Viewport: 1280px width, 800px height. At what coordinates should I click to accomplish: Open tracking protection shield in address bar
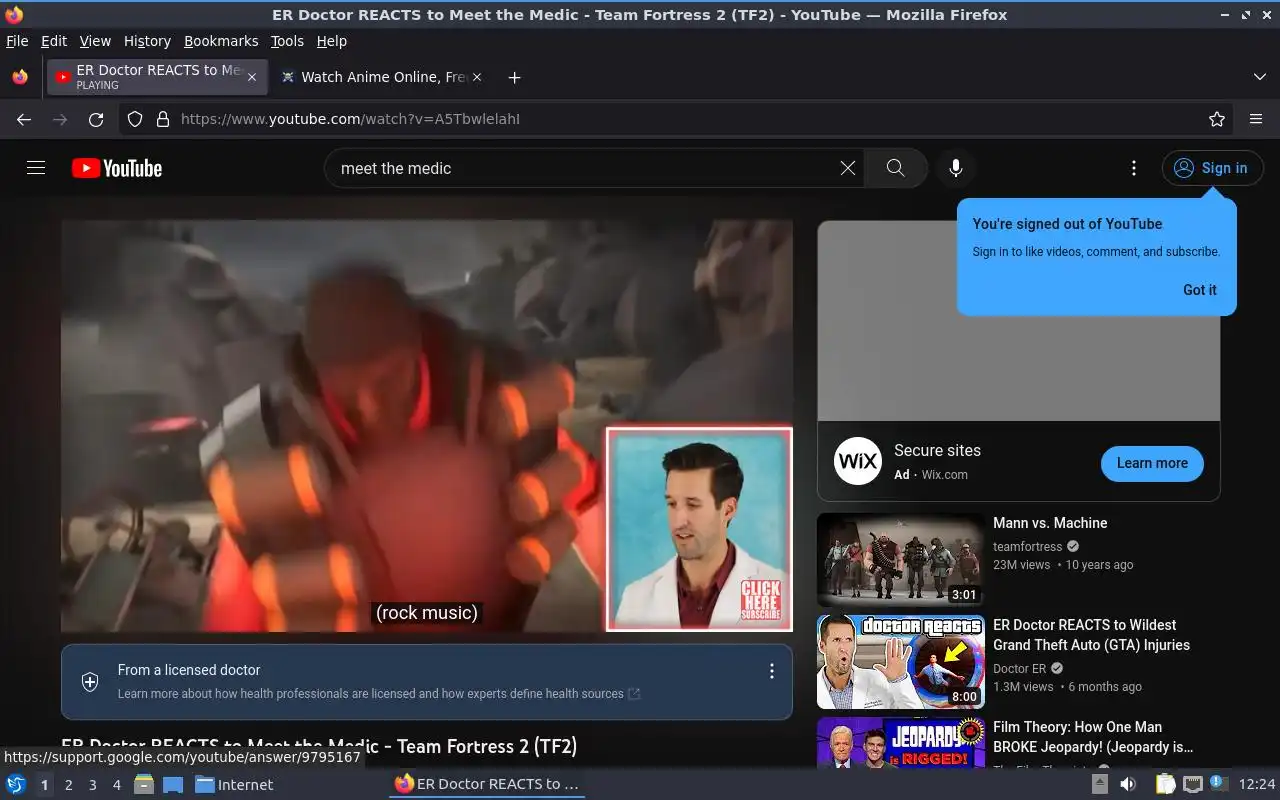pos(135,119)
